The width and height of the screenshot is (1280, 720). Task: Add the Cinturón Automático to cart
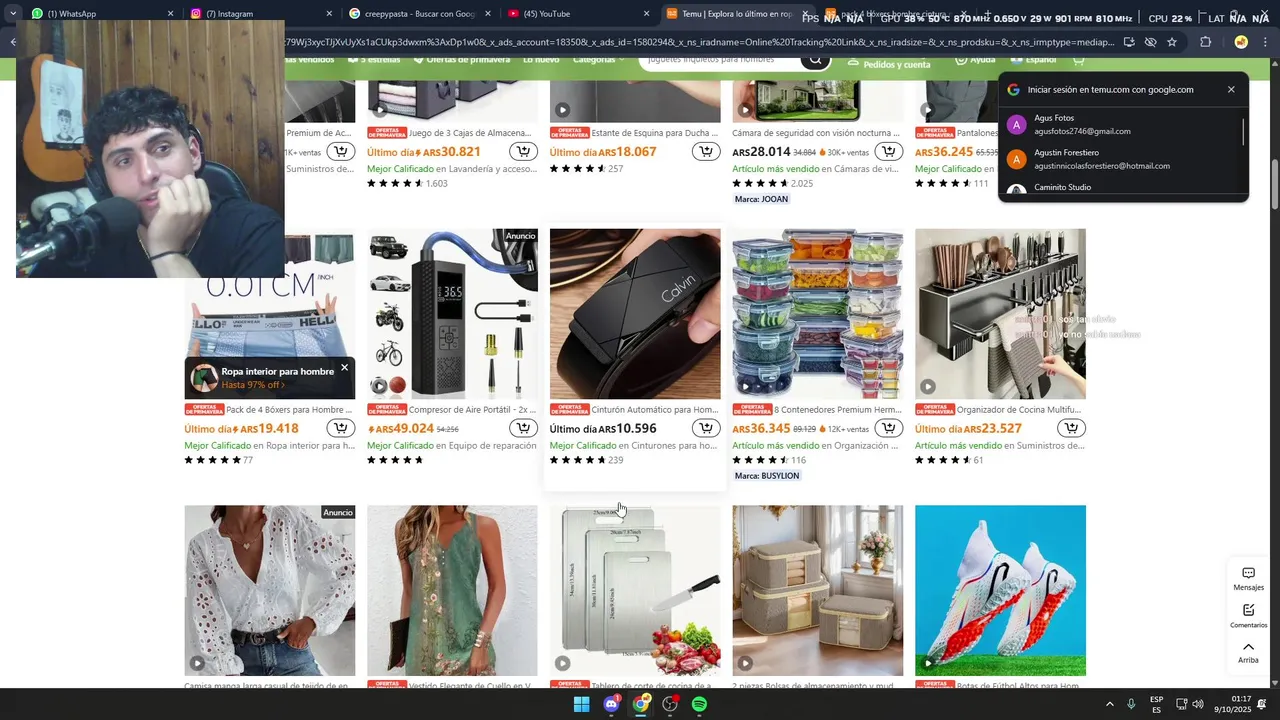click(706, 428)
